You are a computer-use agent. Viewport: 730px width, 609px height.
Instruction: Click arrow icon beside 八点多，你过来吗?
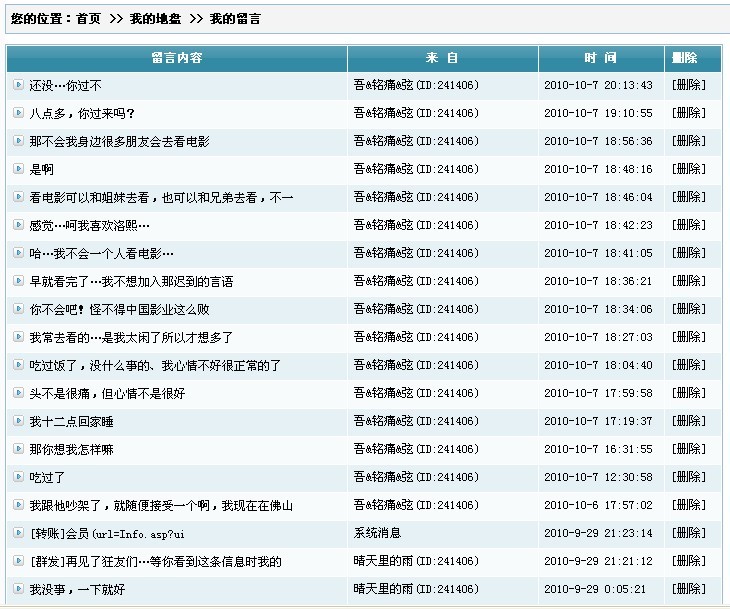[x=18, y=113]
